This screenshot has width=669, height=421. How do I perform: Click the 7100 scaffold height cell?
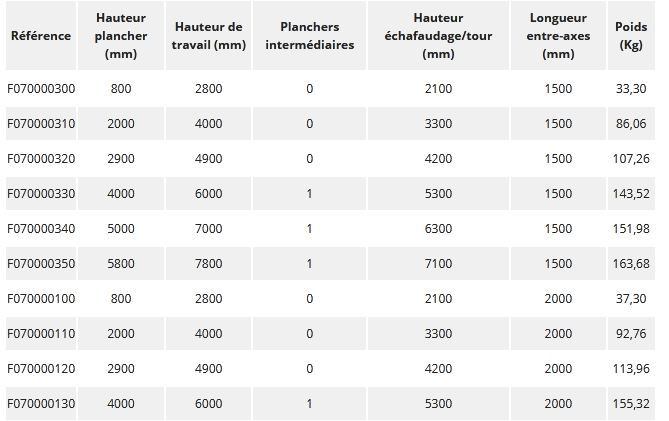(x=438, y=264)
